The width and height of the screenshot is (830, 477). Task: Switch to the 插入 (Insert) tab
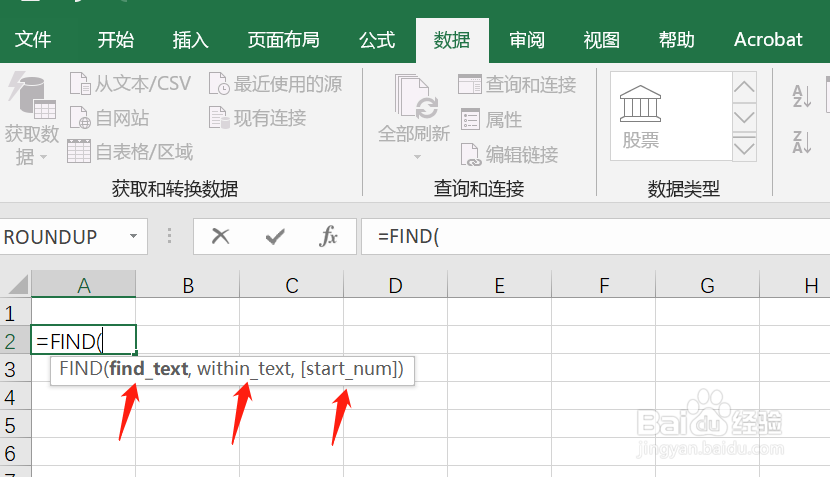pos(191,40)
